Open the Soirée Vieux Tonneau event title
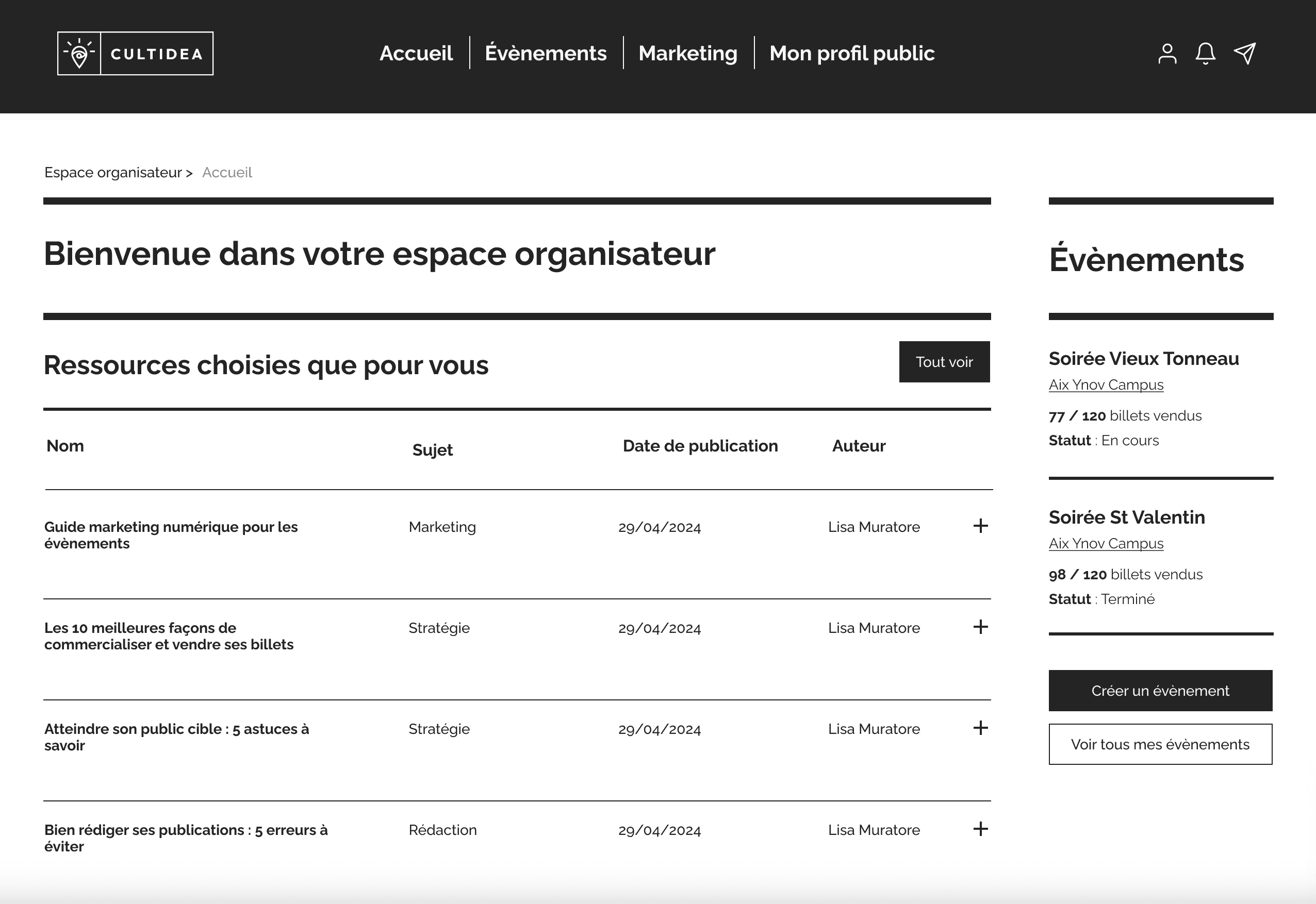This screenshot has height=904, width=1316. [x=1143, y=359]
